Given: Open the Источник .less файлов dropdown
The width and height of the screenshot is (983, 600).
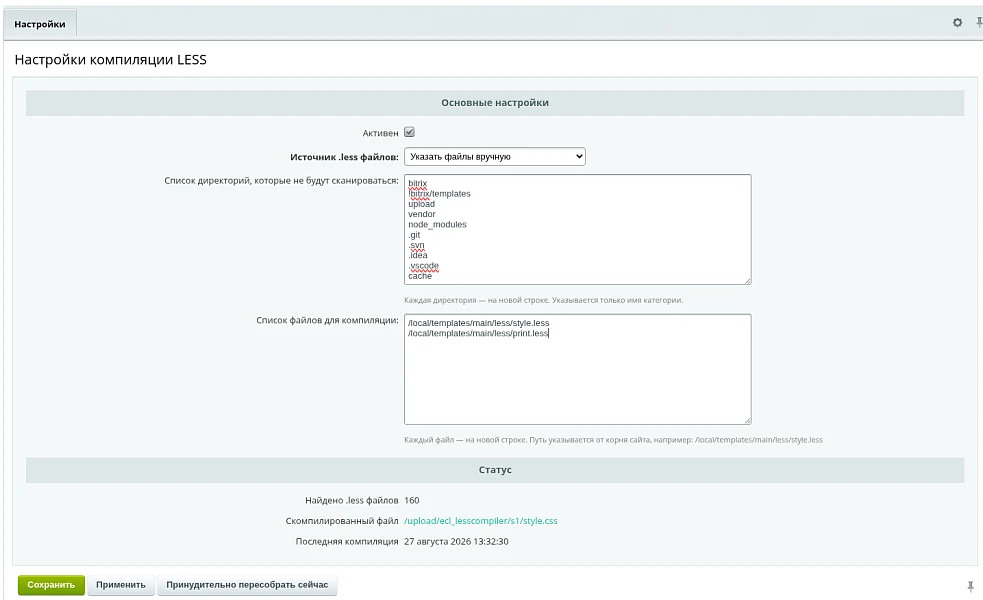Looking at the screenshot, I should [495, 157].
